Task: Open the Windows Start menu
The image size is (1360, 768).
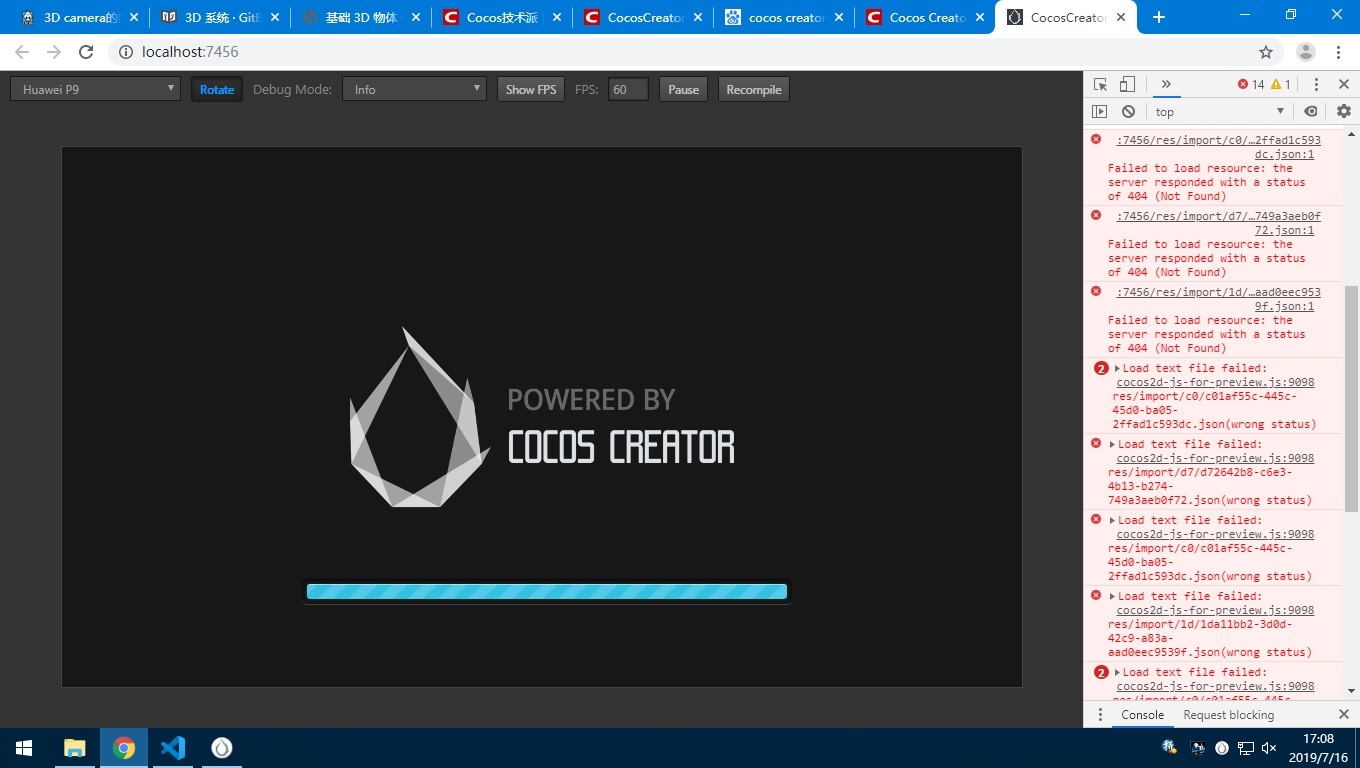Action: pos(24,748)
